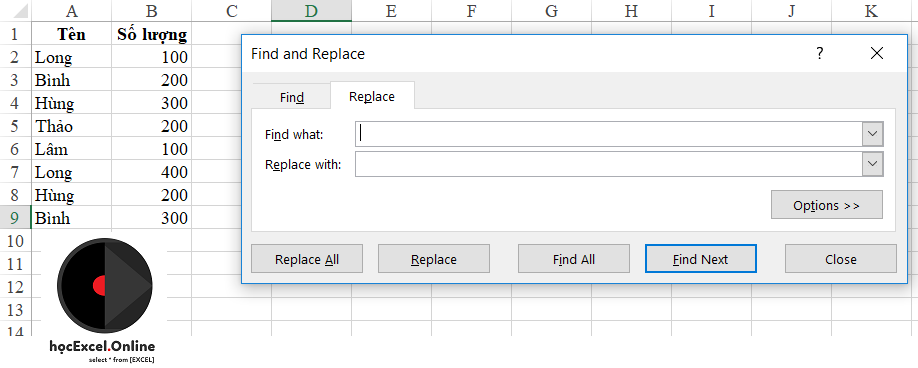Click the Help question mark in Find and Replace
The image size is (918, 368).
820,53
